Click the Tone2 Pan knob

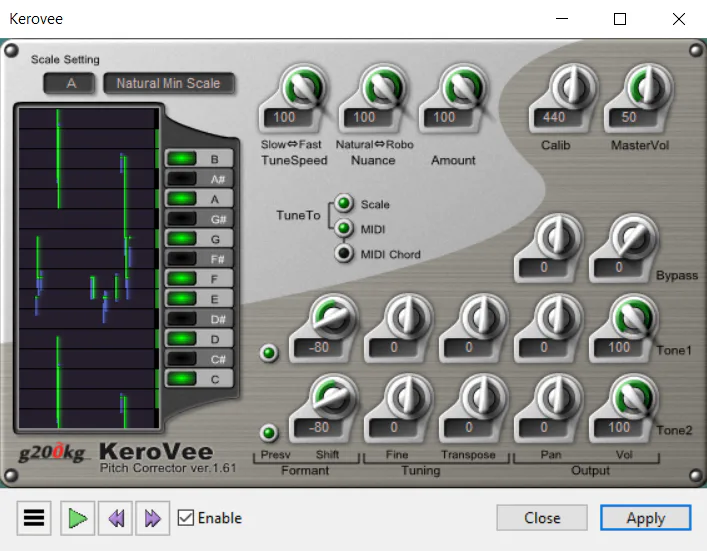pyautogui.click(x=558, y=398)
